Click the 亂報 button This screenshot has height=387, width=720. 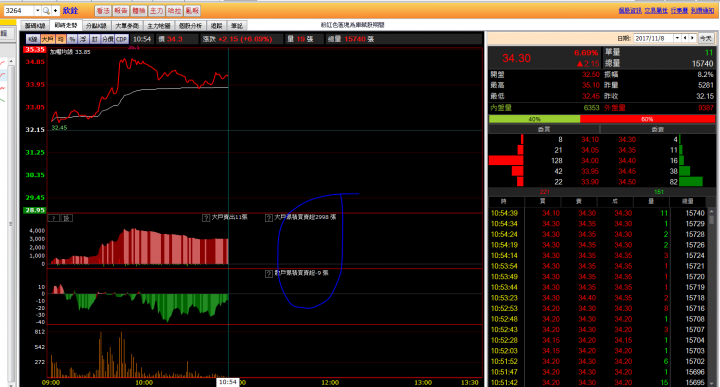(x=192, y=11)
